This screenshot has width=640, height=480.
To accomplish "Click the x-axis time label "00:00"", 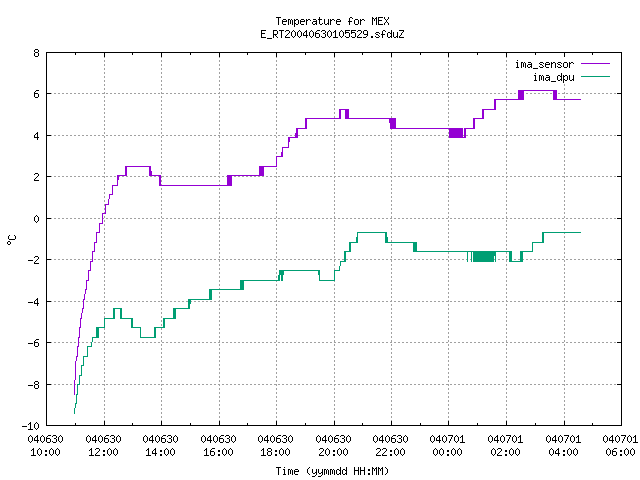I will [447, 452].
